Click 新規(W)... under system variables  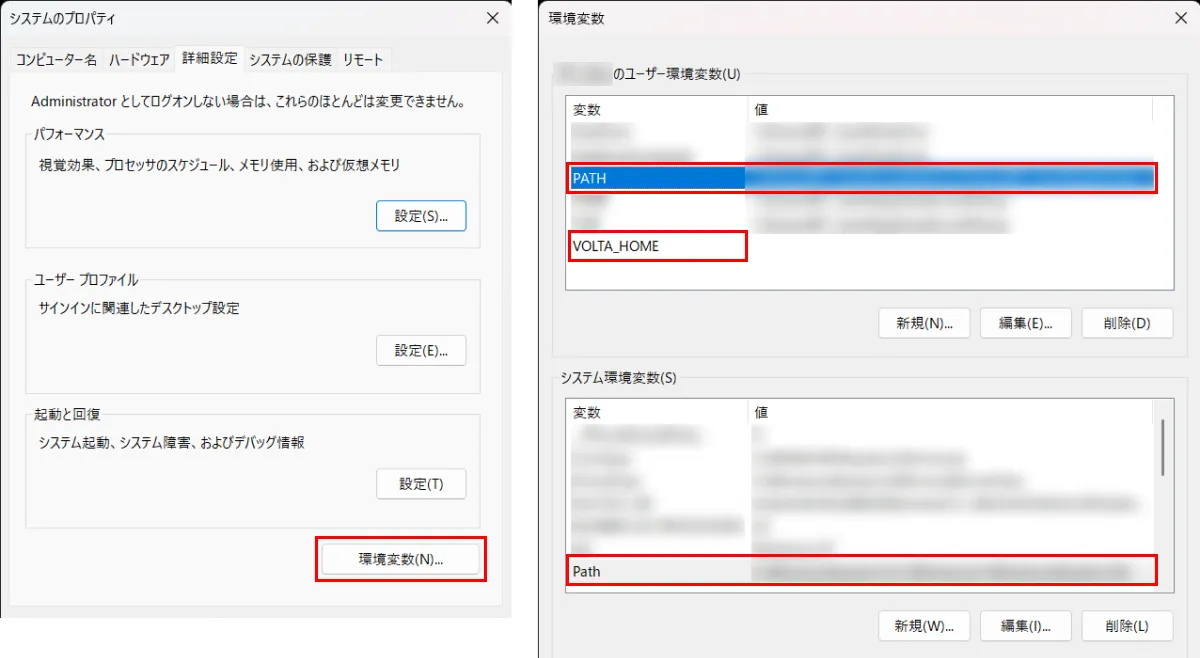click(x=925, y=626)
